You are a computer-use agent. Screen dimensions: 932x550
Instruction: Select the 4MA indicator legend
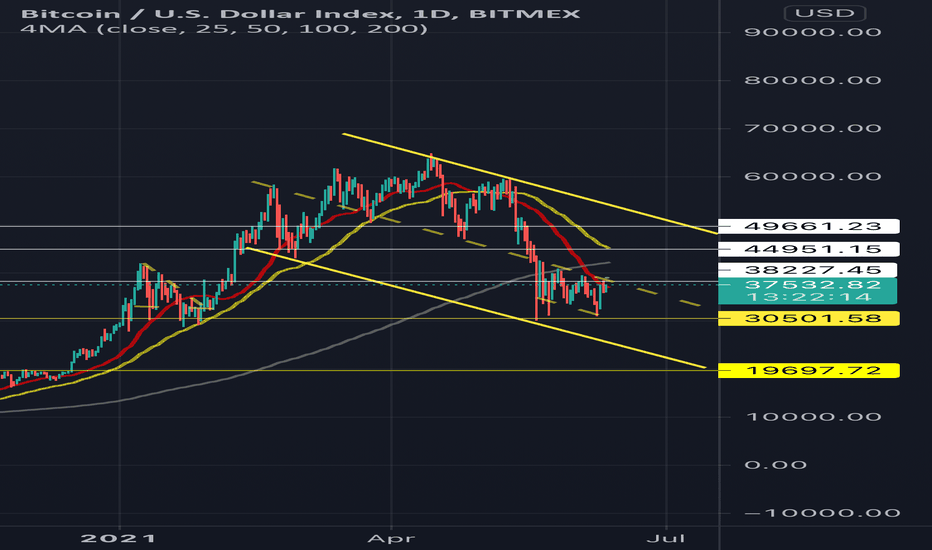(224, 29)
